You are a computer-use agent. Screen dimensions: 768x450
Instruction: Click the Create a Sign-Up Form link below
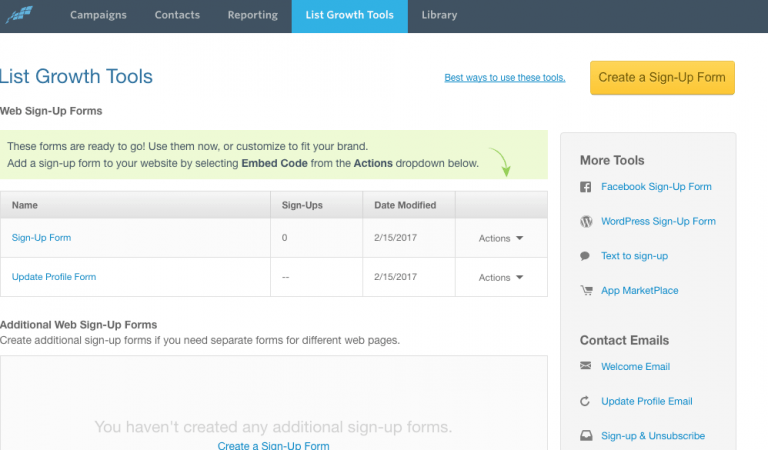pyautogui.click(x=273, y=445)
